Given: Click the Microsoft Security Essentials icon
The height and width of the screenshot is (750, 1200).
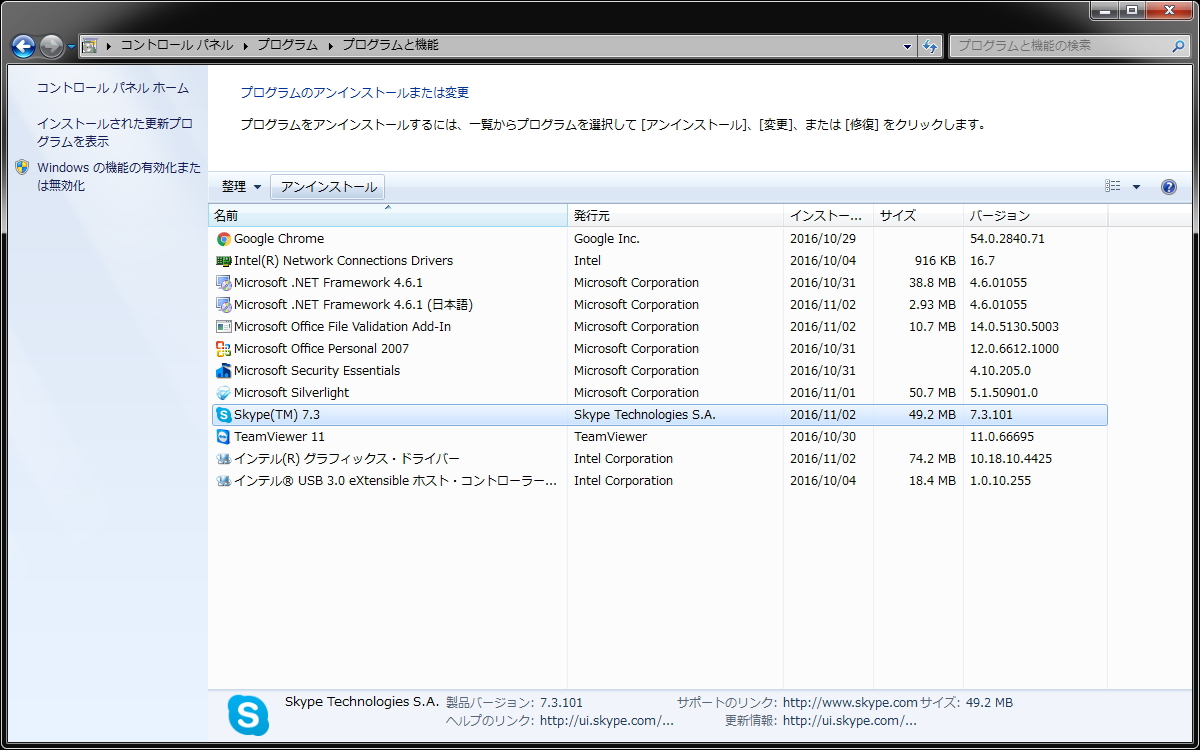Looking at the screenshot, I should [224, 371].
